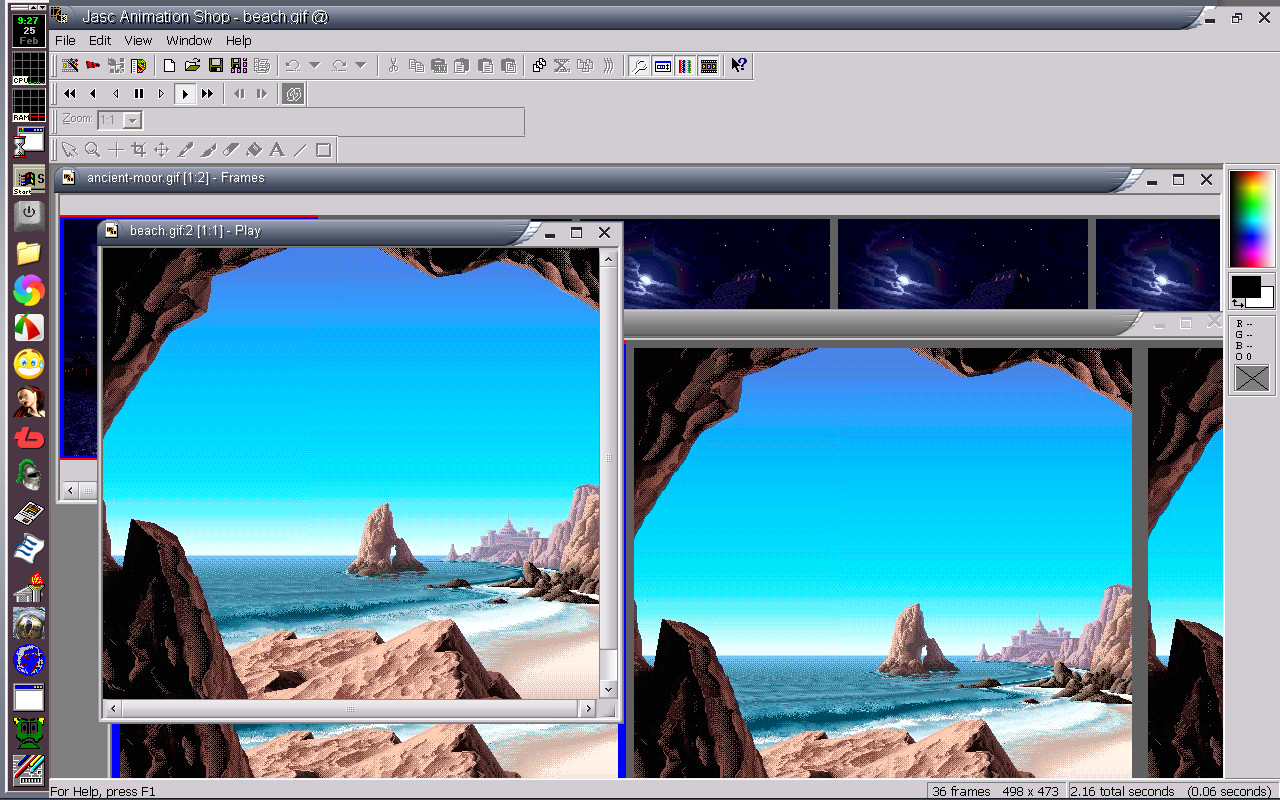
Task: Select the Zoom tool
Action: [x=93, y=149]
